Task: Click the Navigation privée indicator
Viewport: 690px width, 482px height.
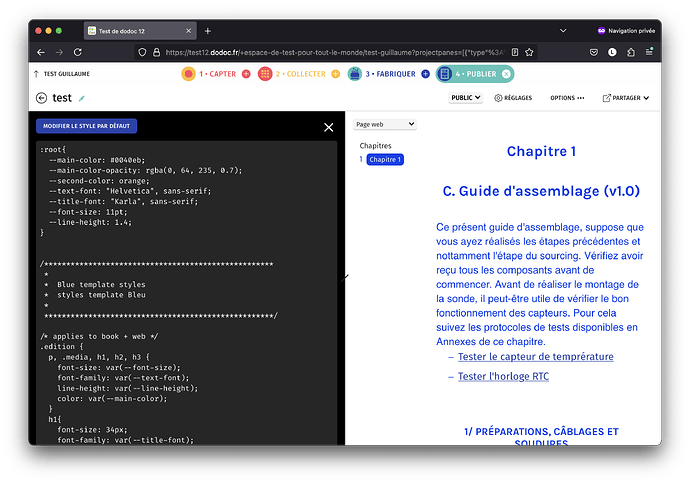Action: (626, 31)
